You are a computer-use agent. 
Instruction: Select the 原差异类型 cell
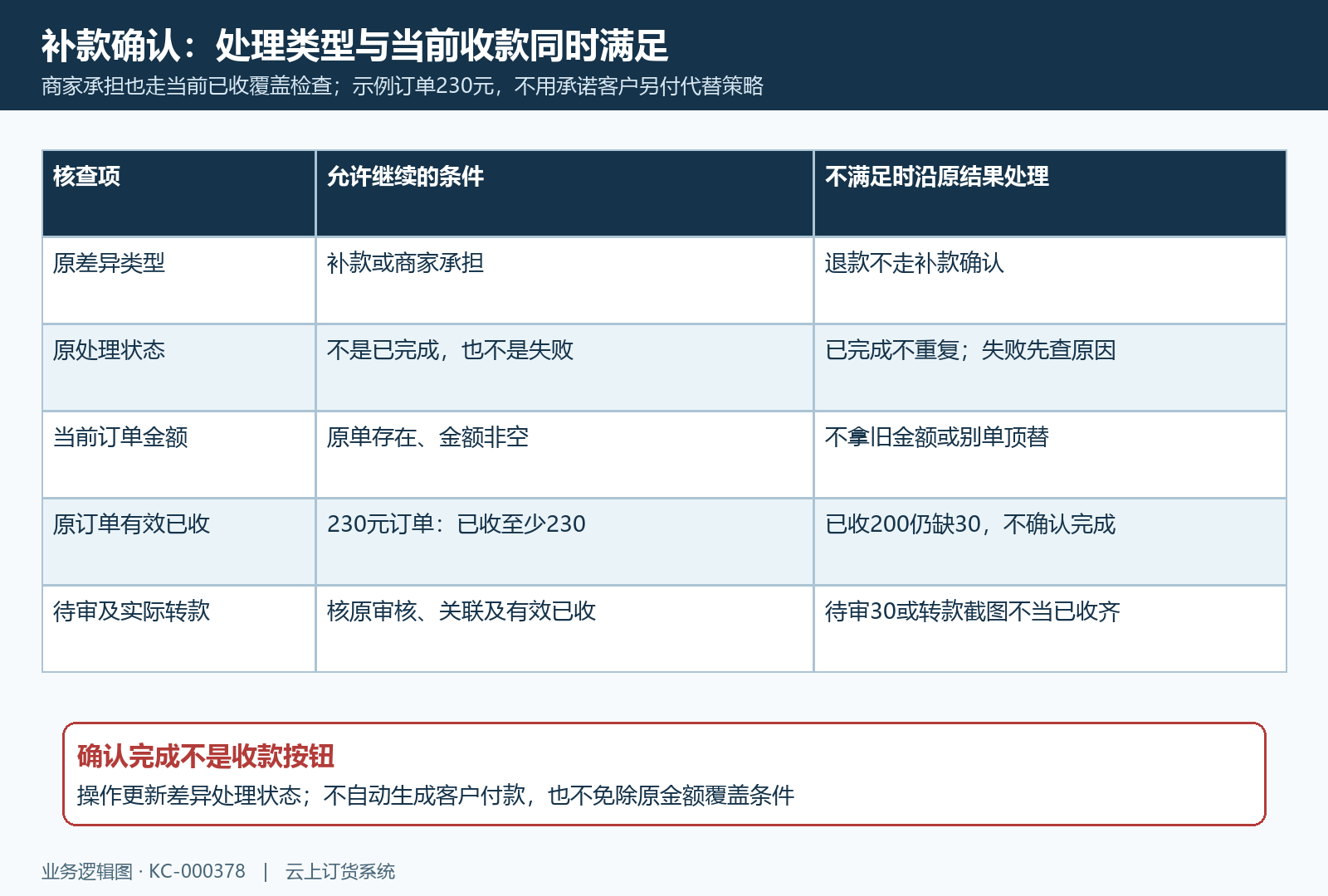click(x=178, y=280)
